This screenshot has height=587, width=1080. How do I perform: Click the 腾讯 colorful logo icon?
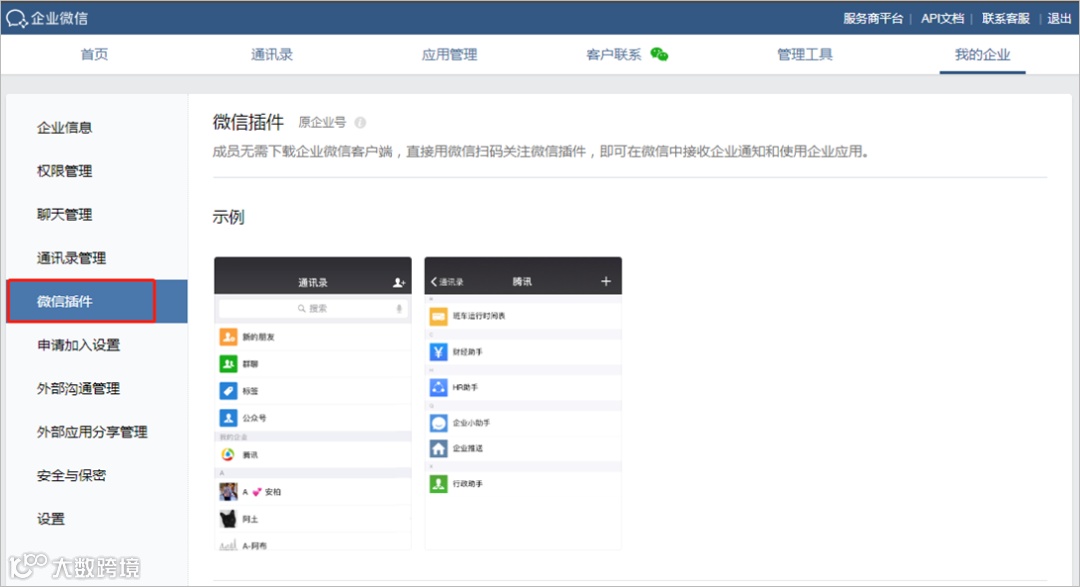click(x=229, y=455)
